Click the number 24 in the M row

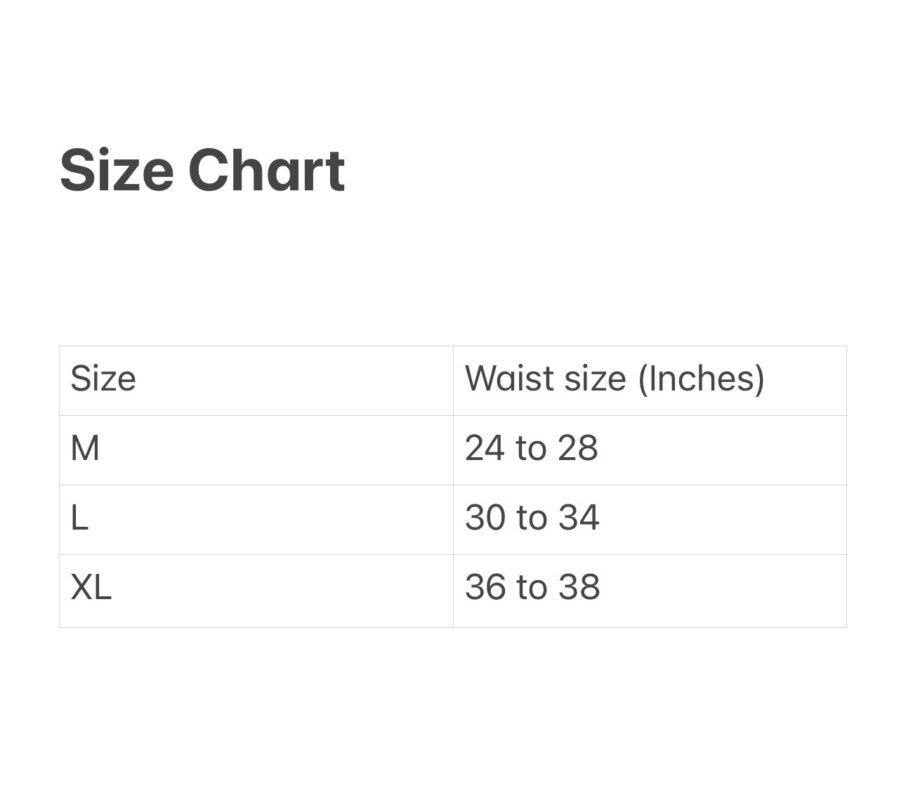coord(485,449)
